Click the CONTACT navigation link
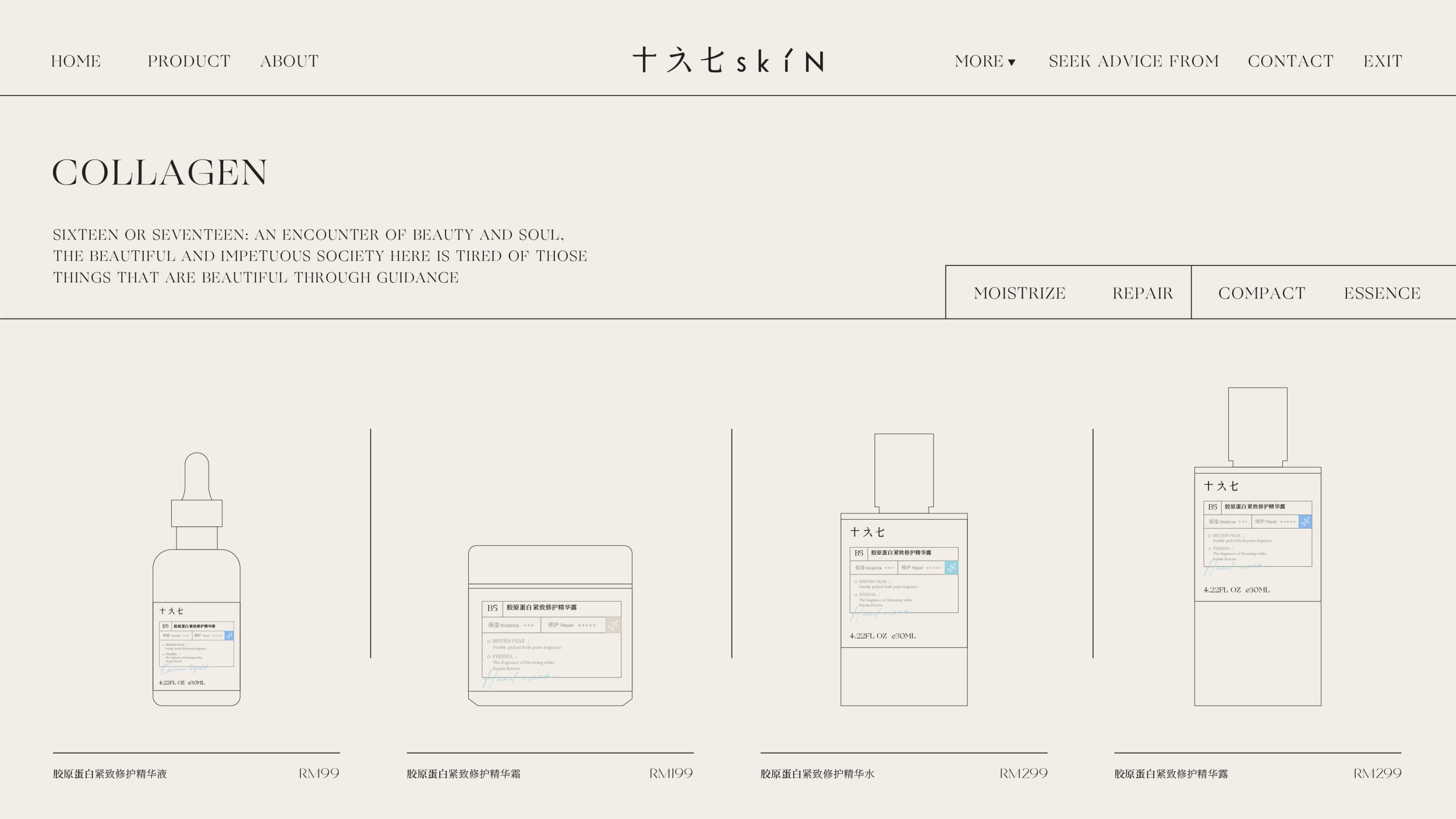 1291,62
